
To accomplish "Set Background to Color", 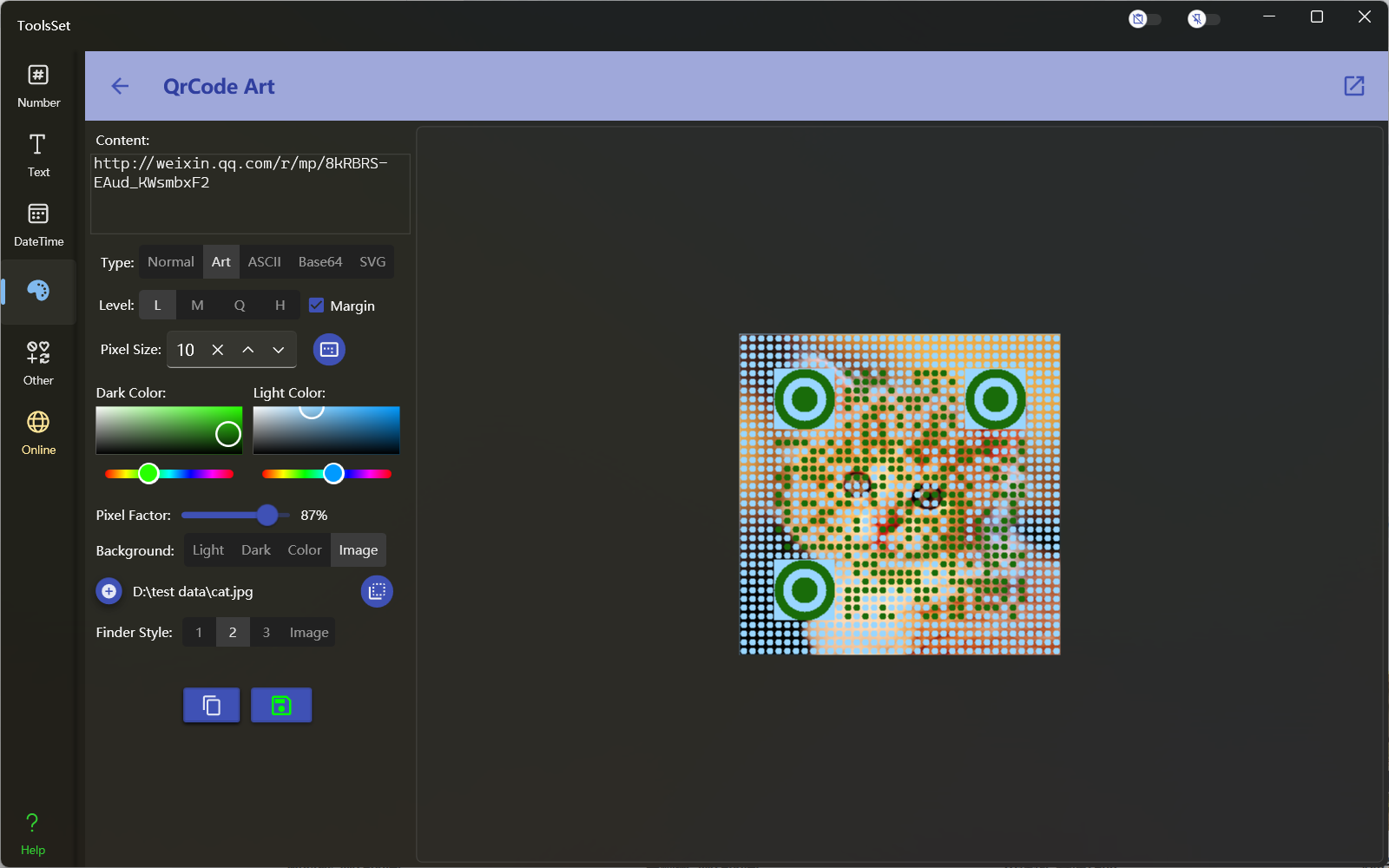I will click(305, 550).
